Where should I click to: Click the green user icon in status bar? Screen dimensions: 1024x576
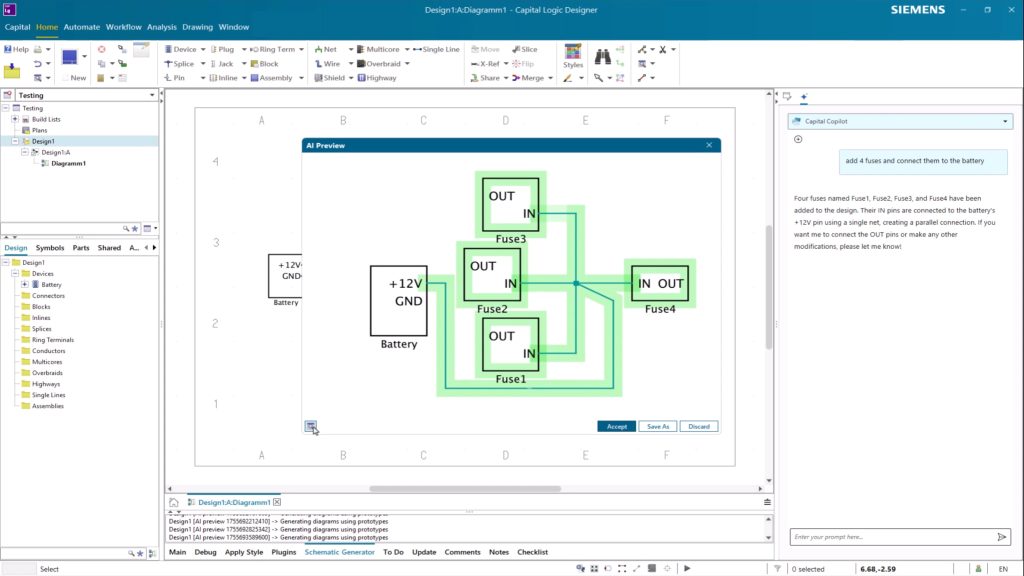978,569
